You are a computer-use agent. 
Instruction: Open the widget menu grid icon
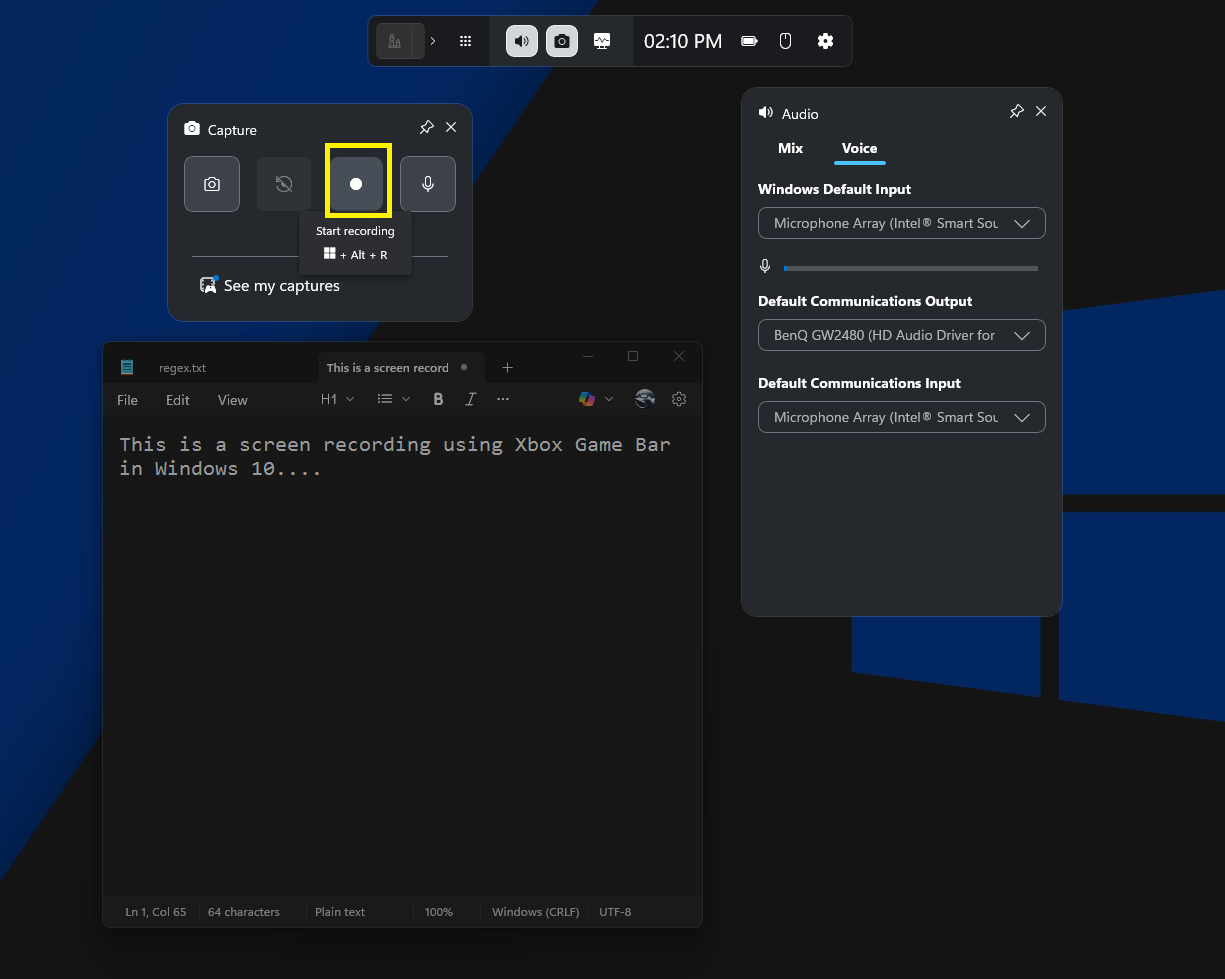click(x=465, y=41)
